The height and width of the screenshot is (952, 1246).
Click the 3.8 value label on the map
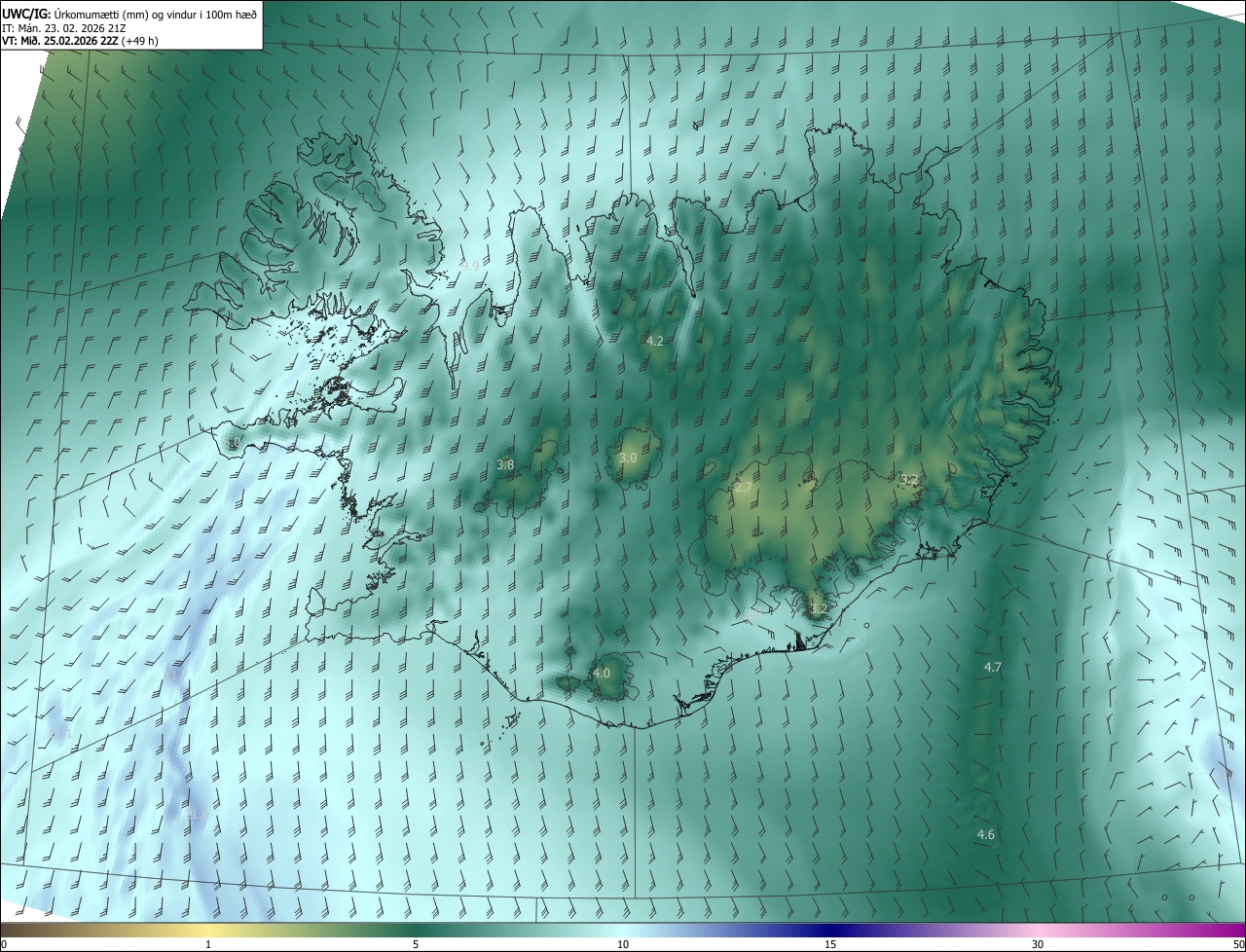[505, 465]
